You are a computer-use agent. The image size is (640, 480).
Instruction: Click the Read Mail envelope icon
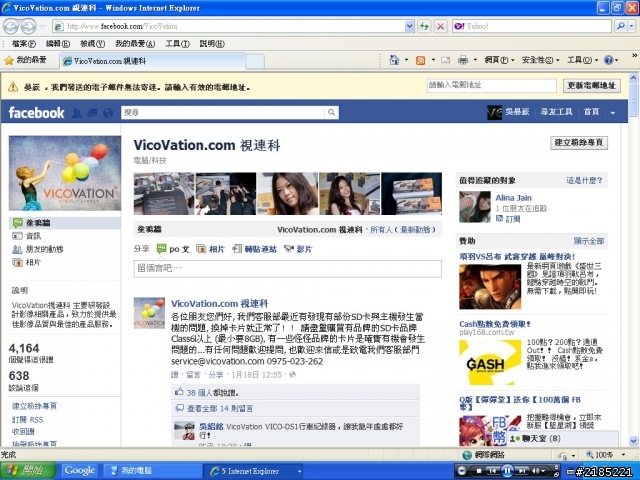click(x=446, y=60)
